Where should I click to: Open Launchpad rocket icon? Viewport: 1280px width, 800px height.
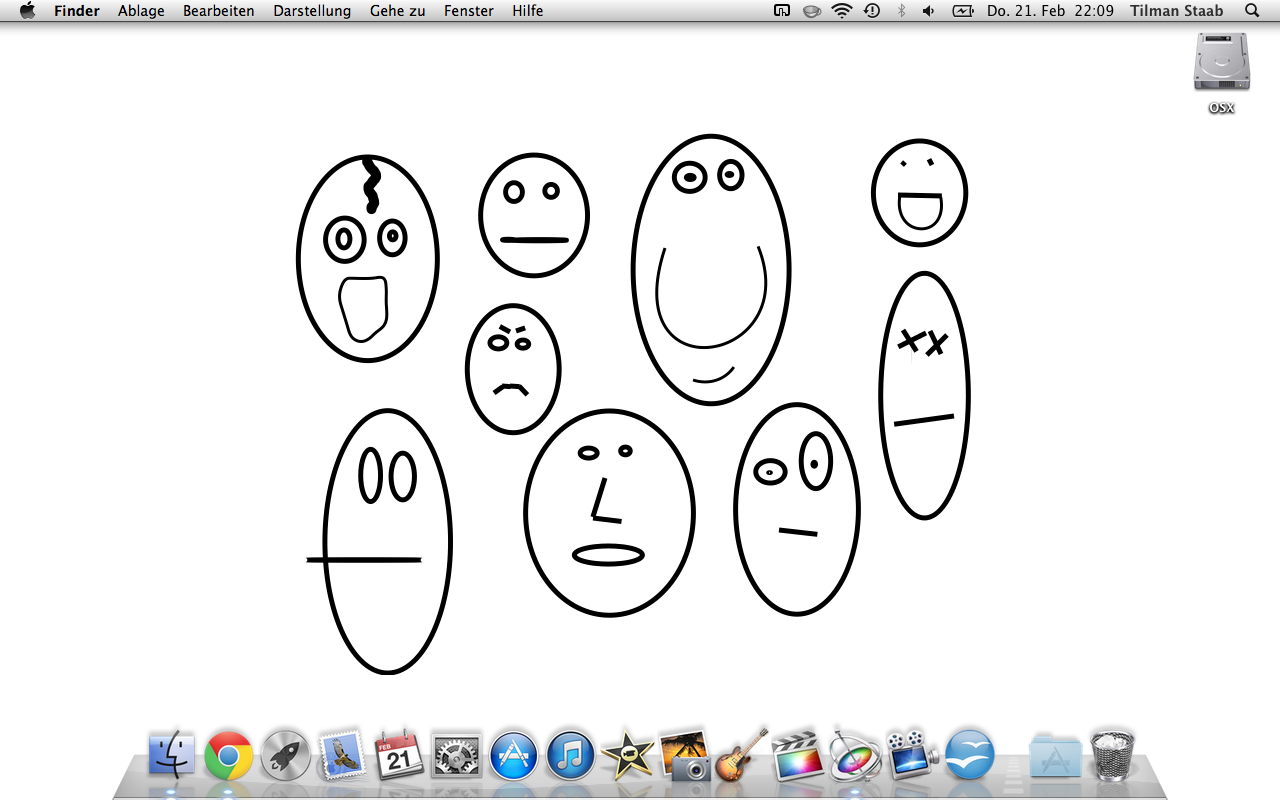click(x=286, y=755)
